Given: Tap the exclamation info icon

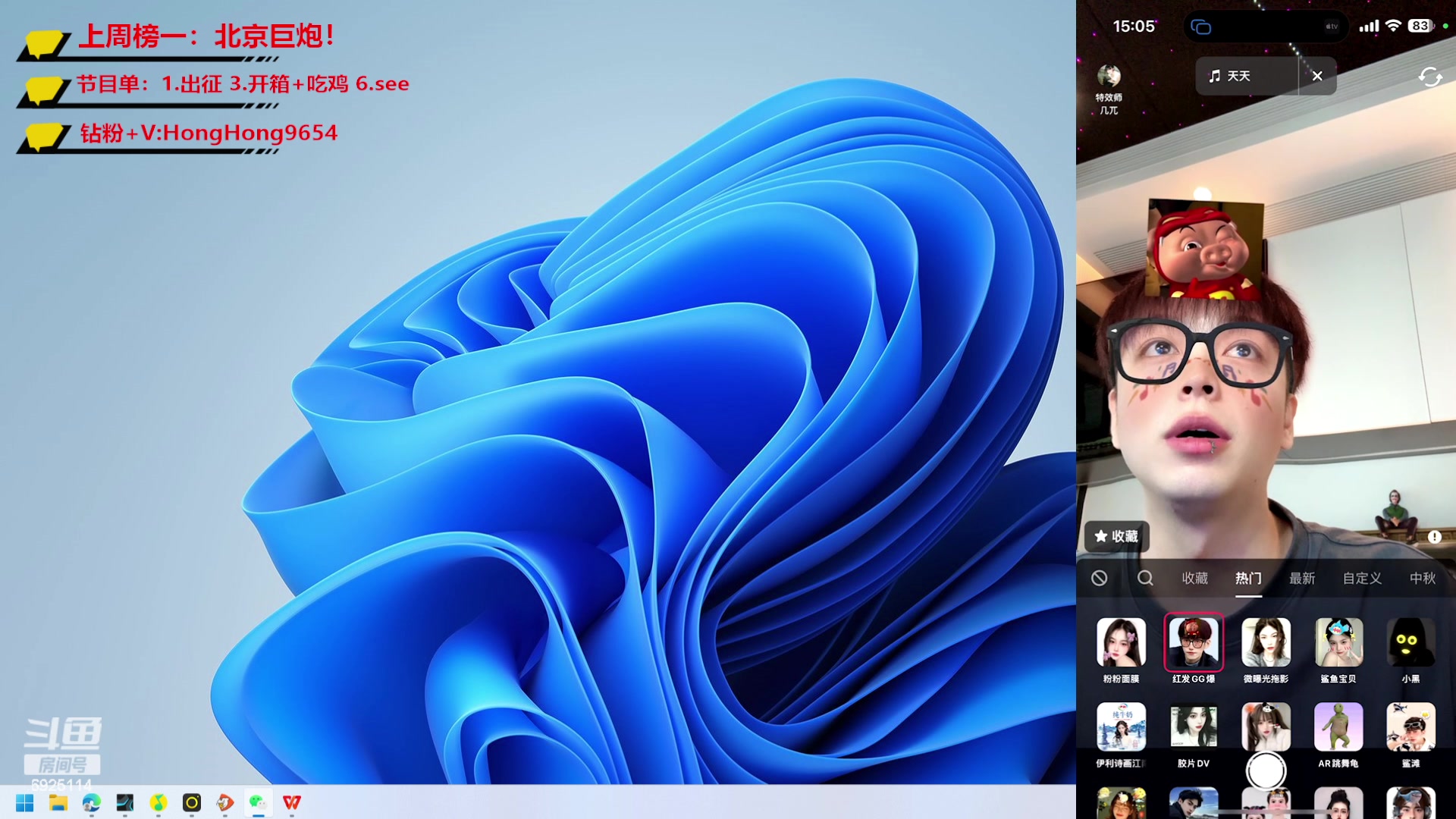Looking at the screenshot, I should [x=1434, y=537].
